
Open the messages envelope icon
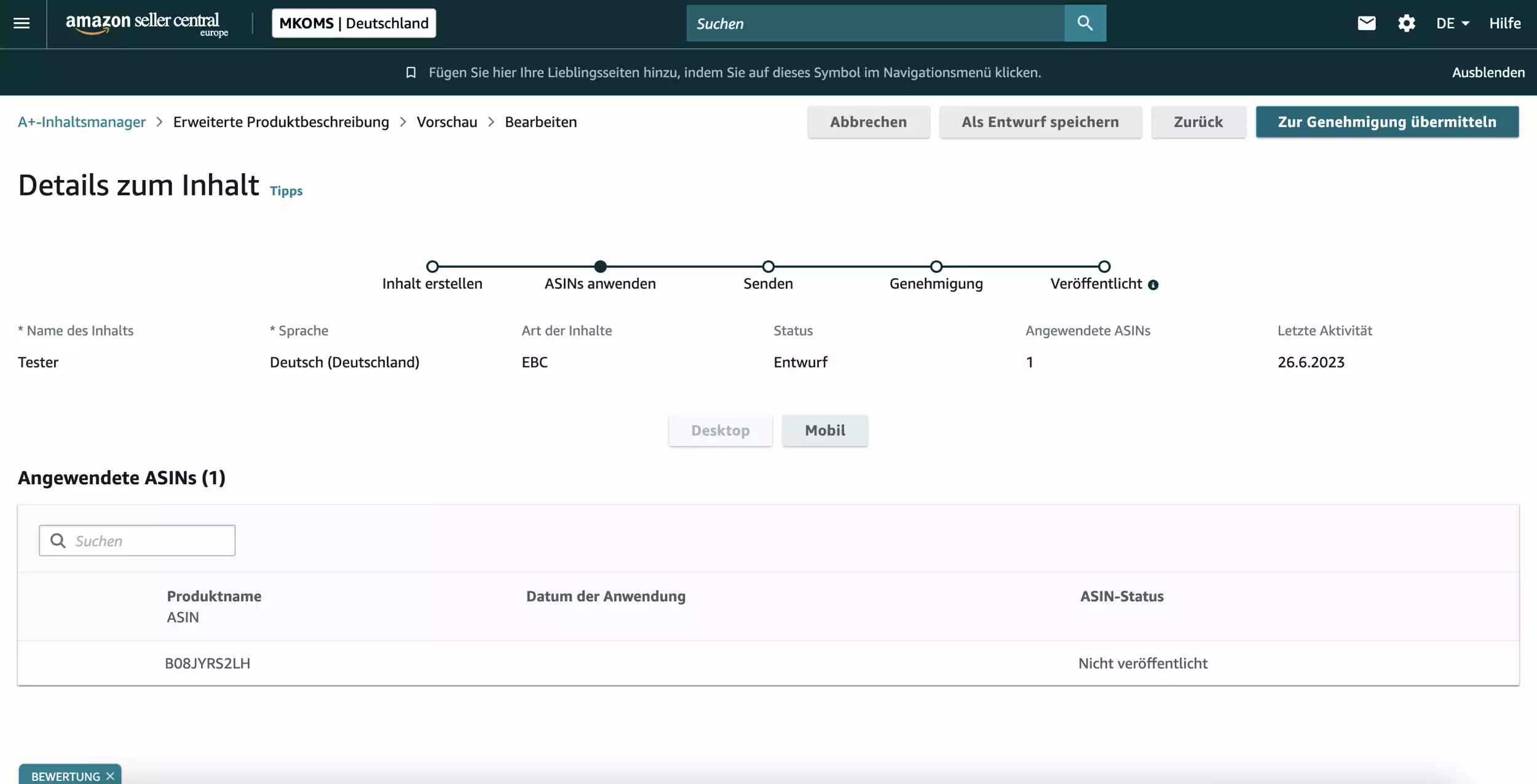point(1366,23)
